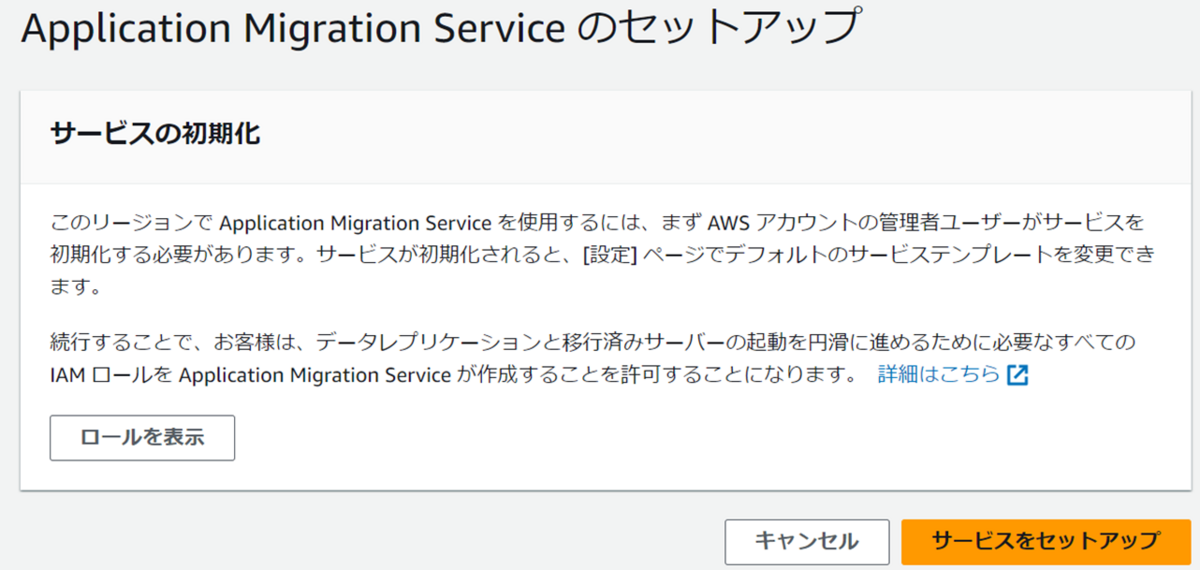Click the paragraph beginning 続行することで
Image resolution: width=1200 pixels, height=570 pixels.
[594, 360]
